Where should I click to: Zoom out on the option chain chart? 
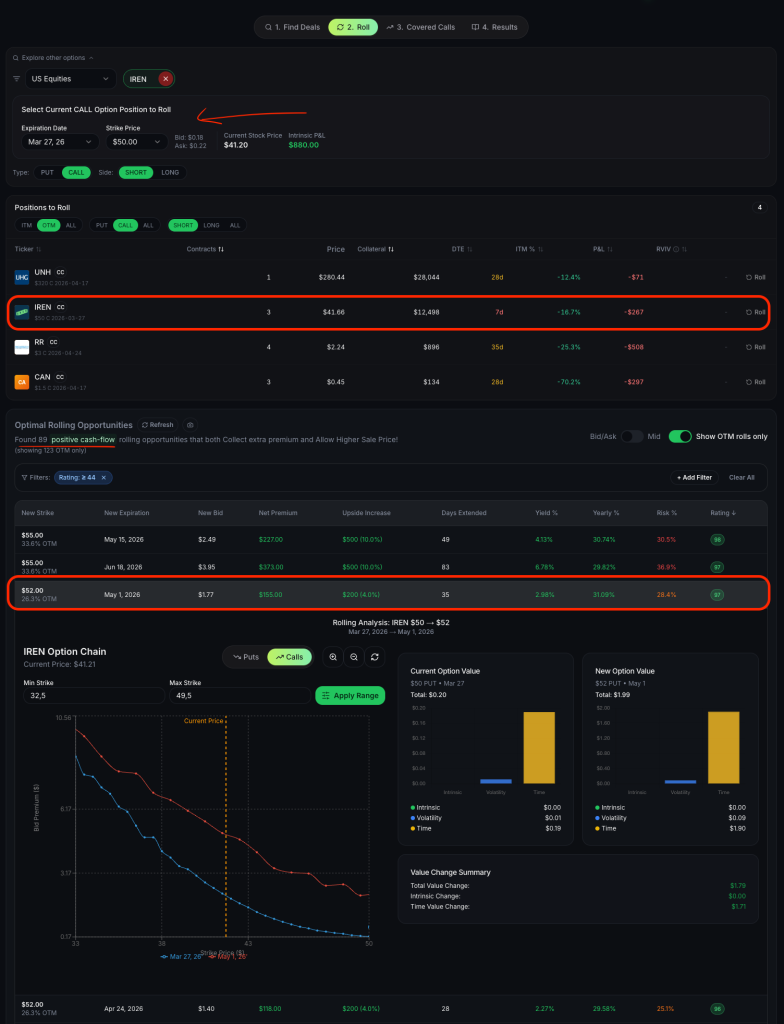point(354,657)
